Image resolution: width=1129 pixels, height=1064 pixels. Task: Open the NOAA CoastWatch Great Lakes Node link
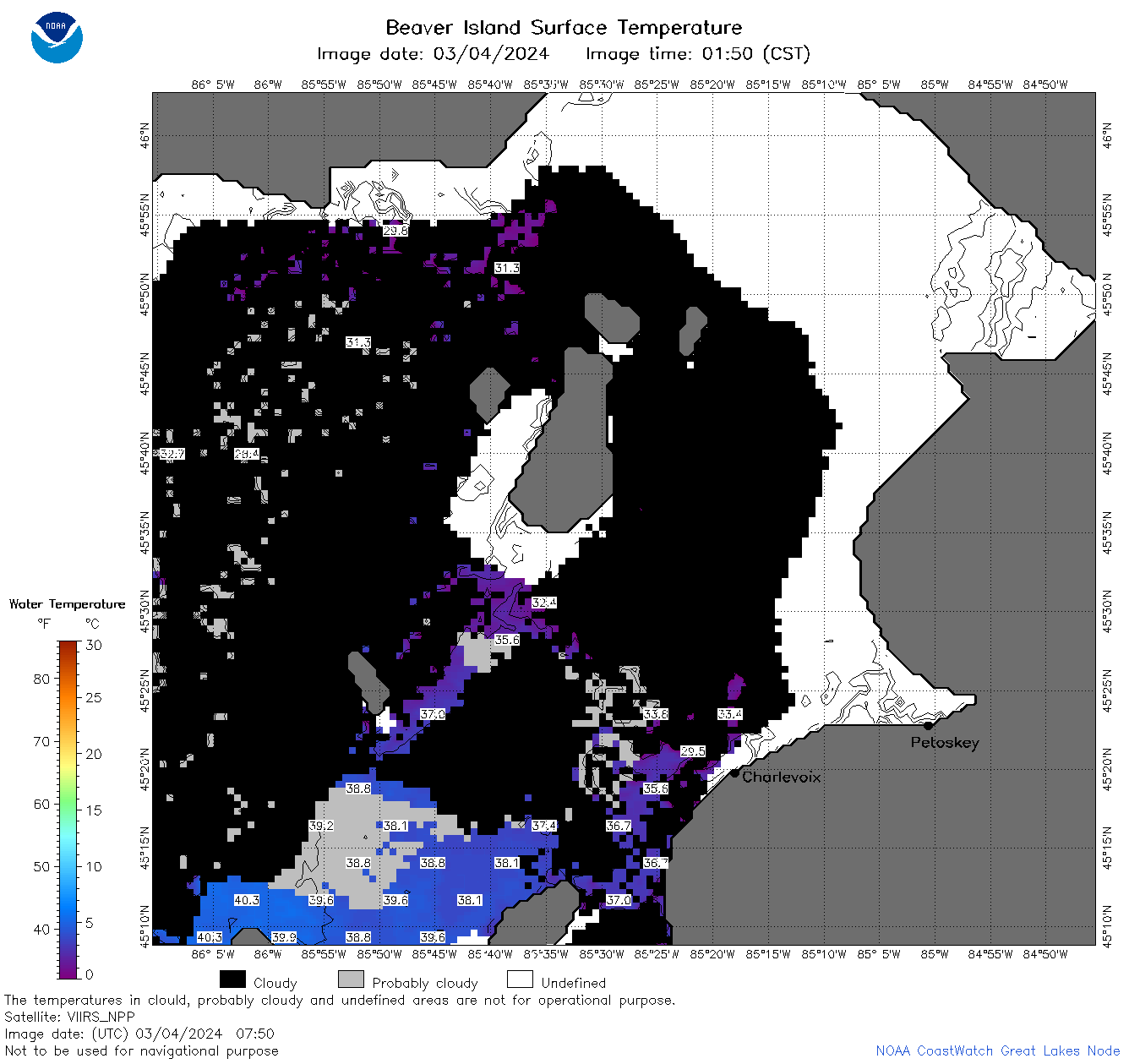[998, 1050]
